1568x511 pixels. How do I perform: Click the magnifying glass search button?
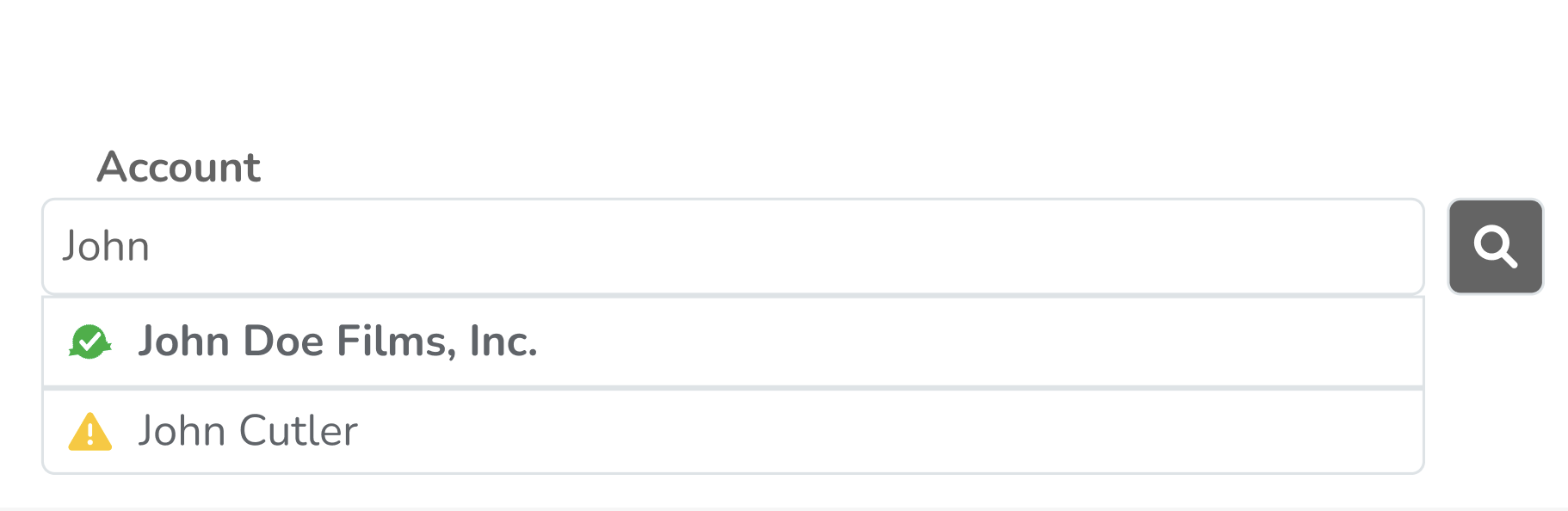pyautogui.click(x=1496, y=247)
